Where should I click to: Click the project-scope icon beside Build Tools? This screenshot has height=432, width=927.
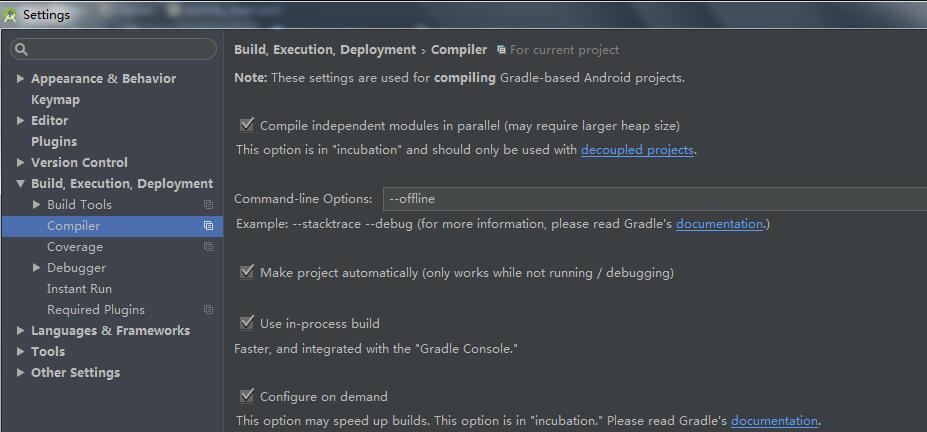tap(208, 205)
